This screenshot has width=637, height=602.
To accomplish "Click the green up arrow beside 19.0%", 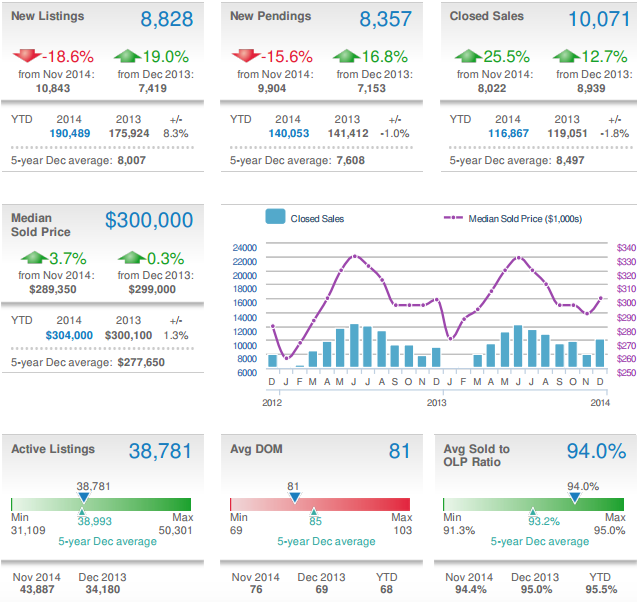I will (x=128, y=56).
